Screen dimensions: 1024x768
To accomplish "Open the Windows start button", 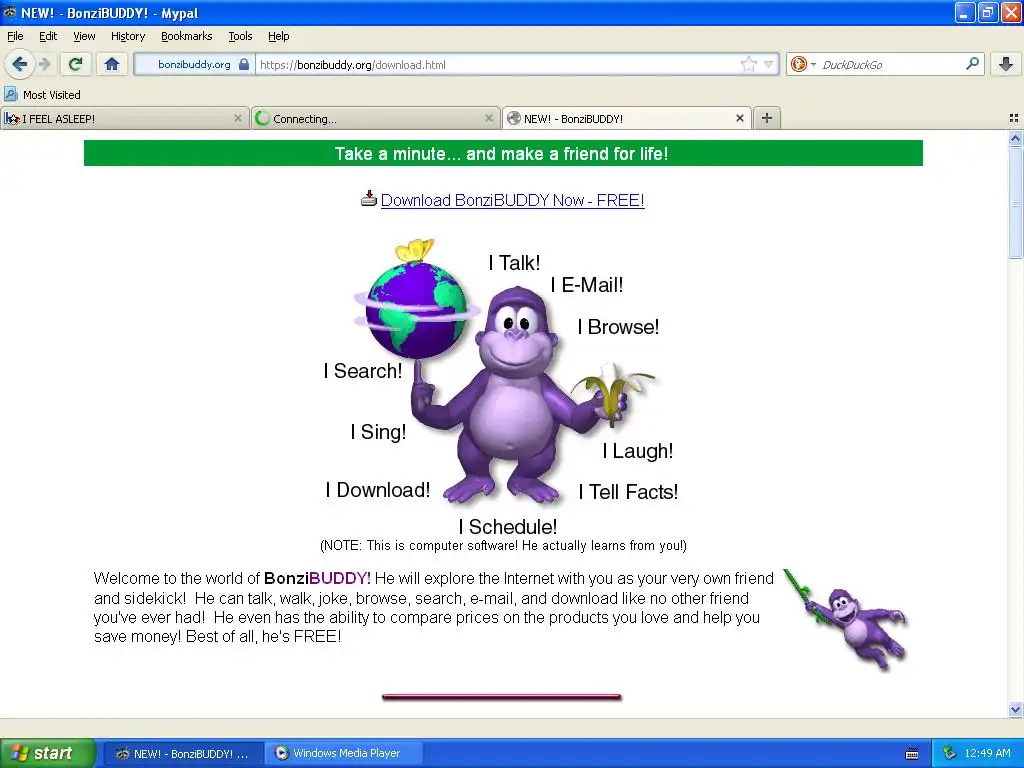I will (47, 753).
